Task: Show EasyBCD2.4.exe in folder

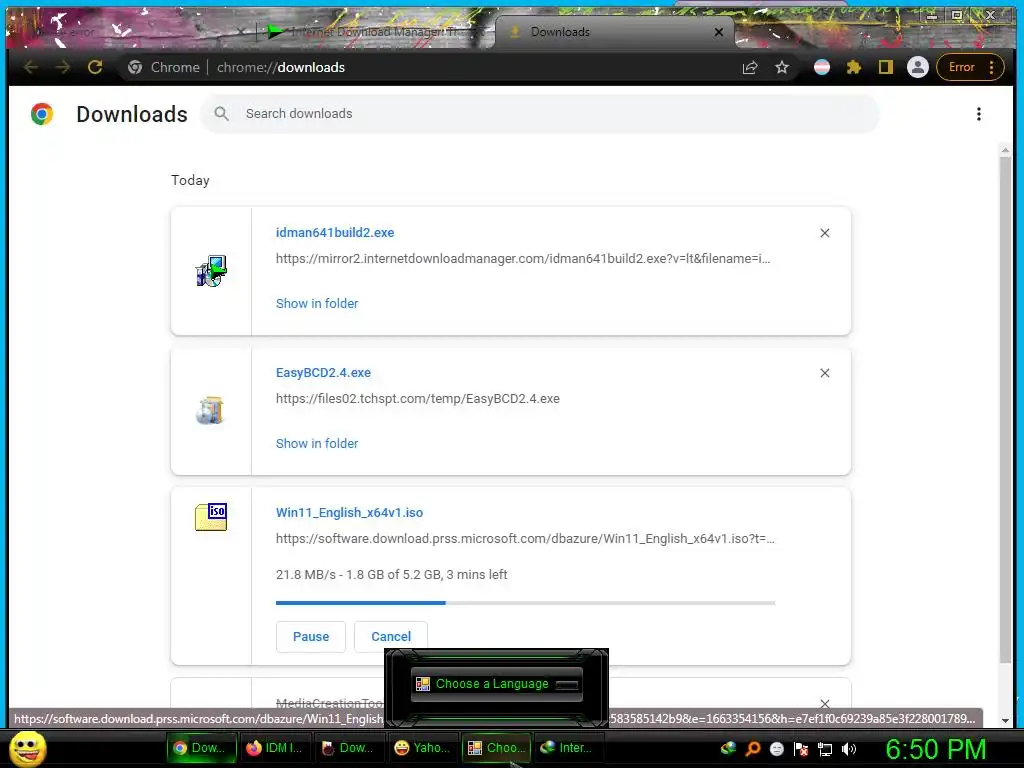Action: [317, 443]
